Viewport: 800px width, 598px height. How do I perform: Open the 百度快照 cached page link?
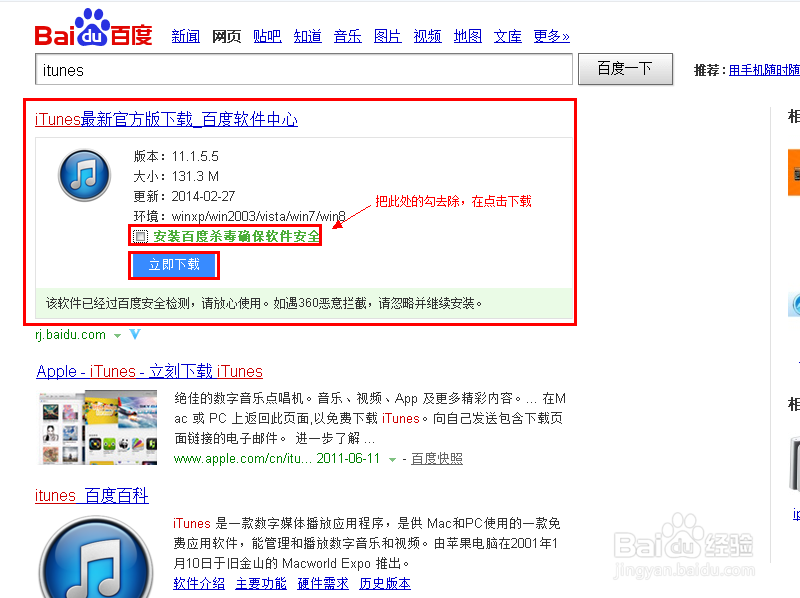point(437,459)
